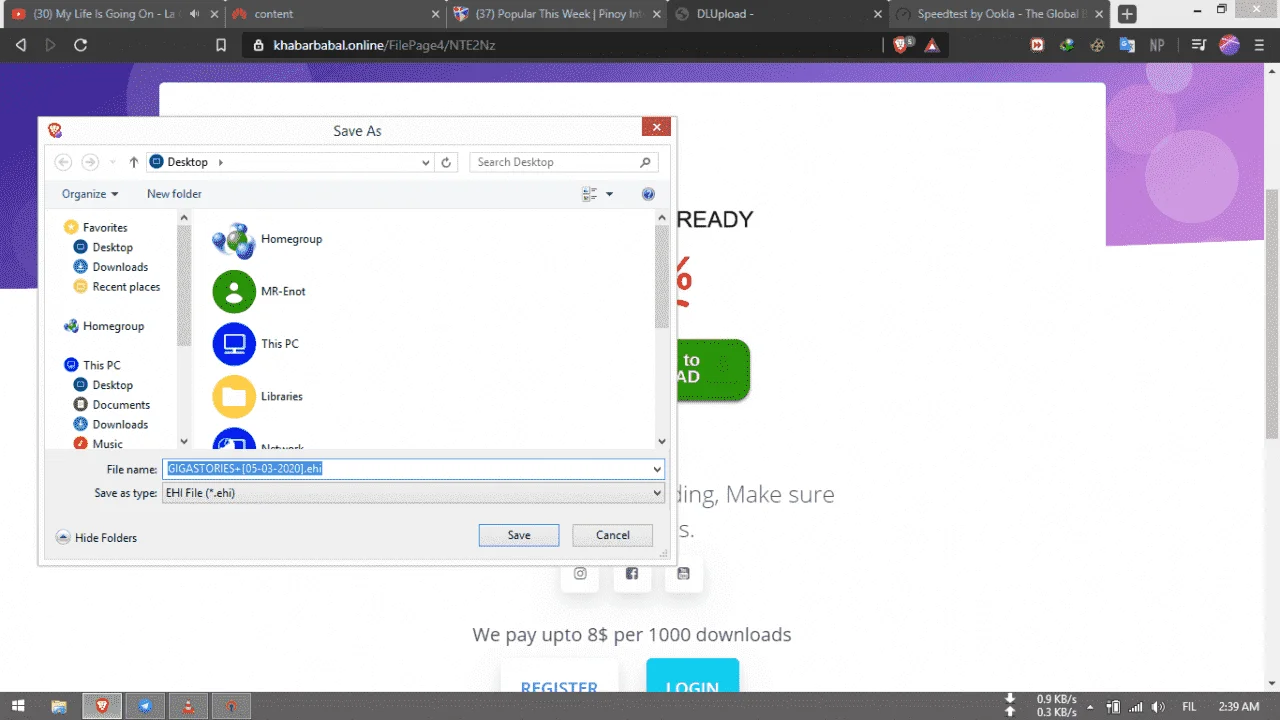This screenshot has height=720, width=1280.
Task: Click the Instagram share icon on page
Action: coord(580,573)
